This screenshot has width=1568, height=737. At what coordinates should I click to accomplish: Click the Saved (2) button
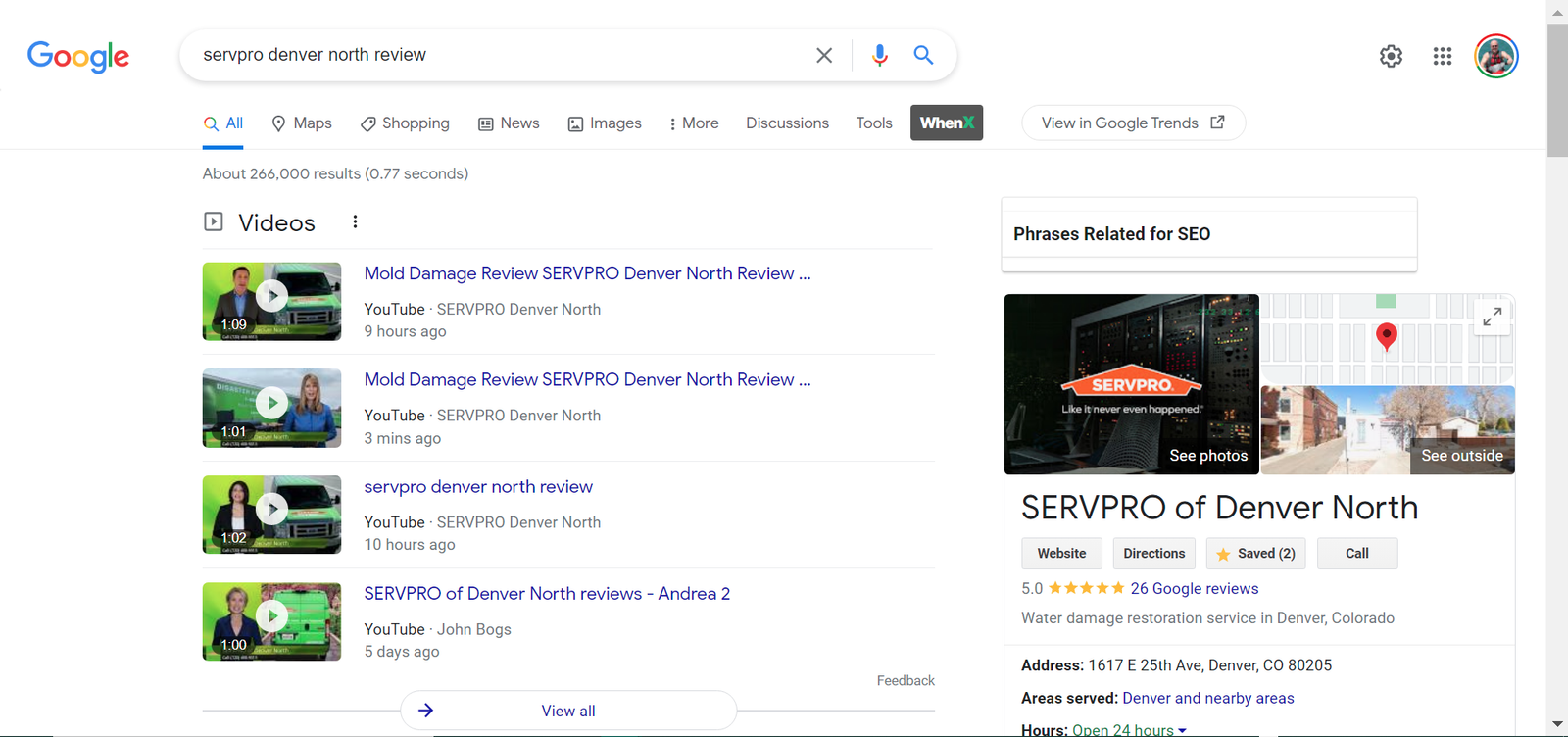(1256, 554)
